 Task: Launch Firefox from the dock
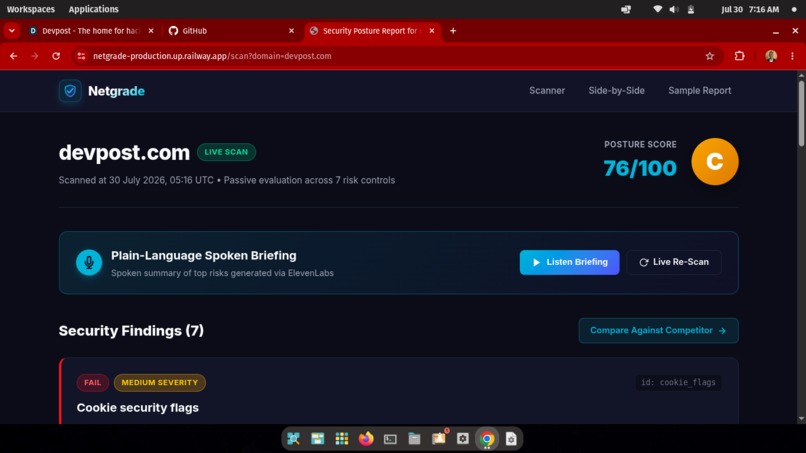coord(366,439)
